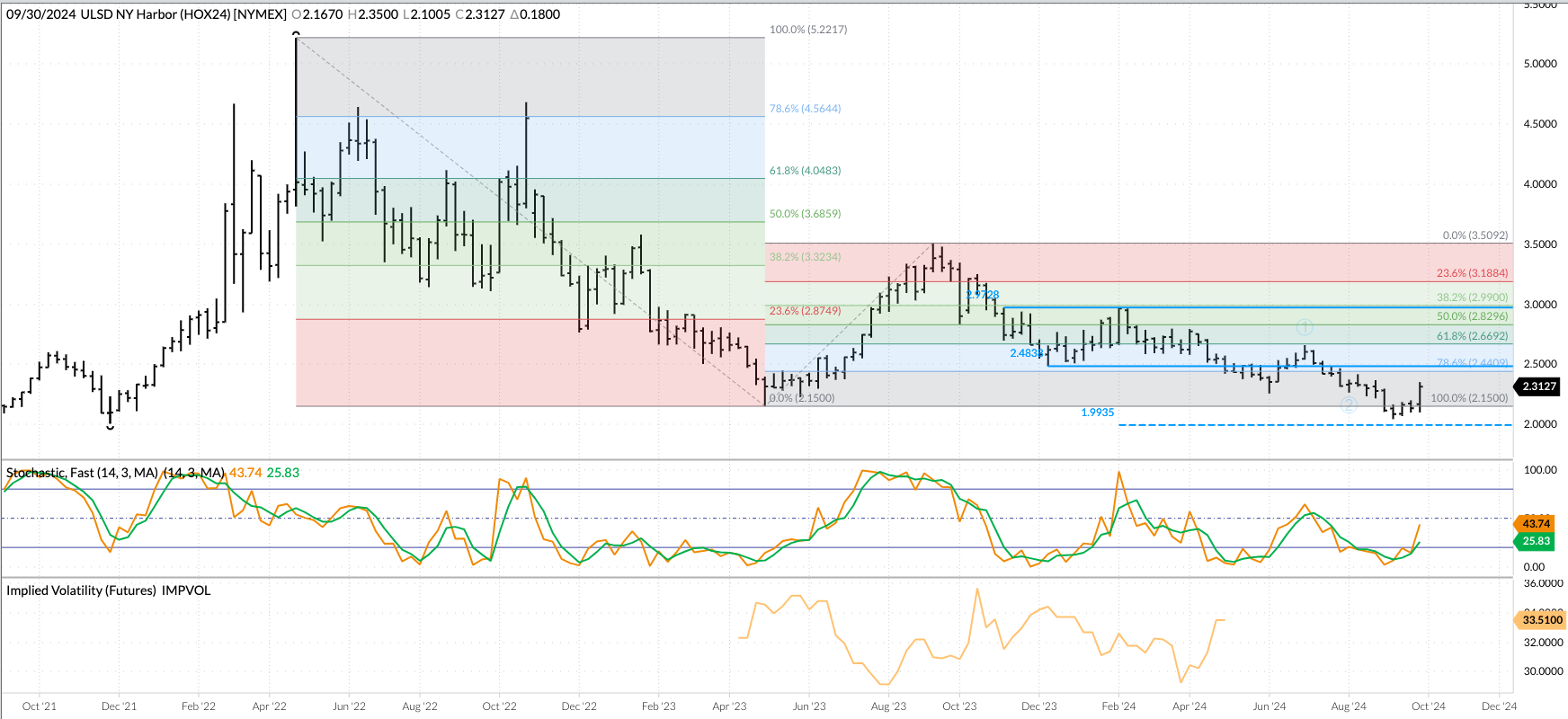Screen dimensions: 1568x719
Task: Click the high marker above the April 2022 peak
Action: click(296, 34)
